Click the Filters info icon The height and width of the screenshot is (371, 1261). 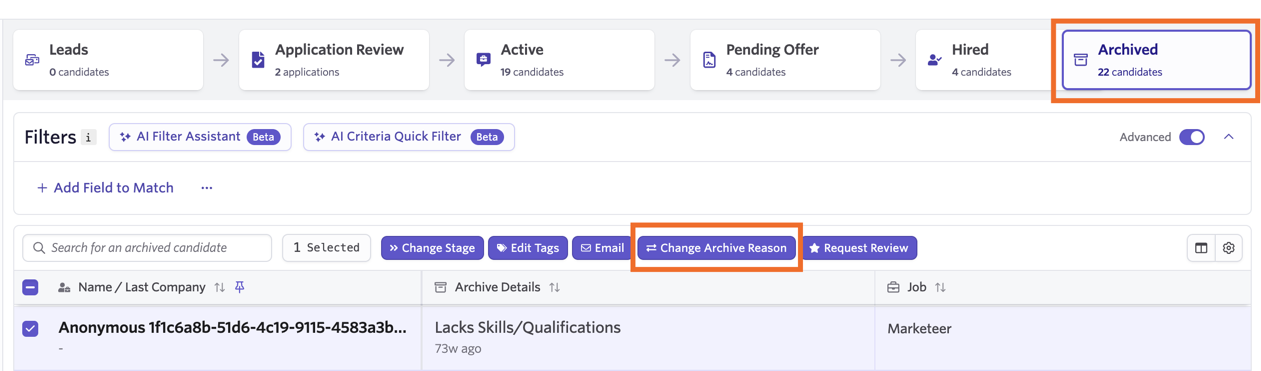(x=89, y=137)
